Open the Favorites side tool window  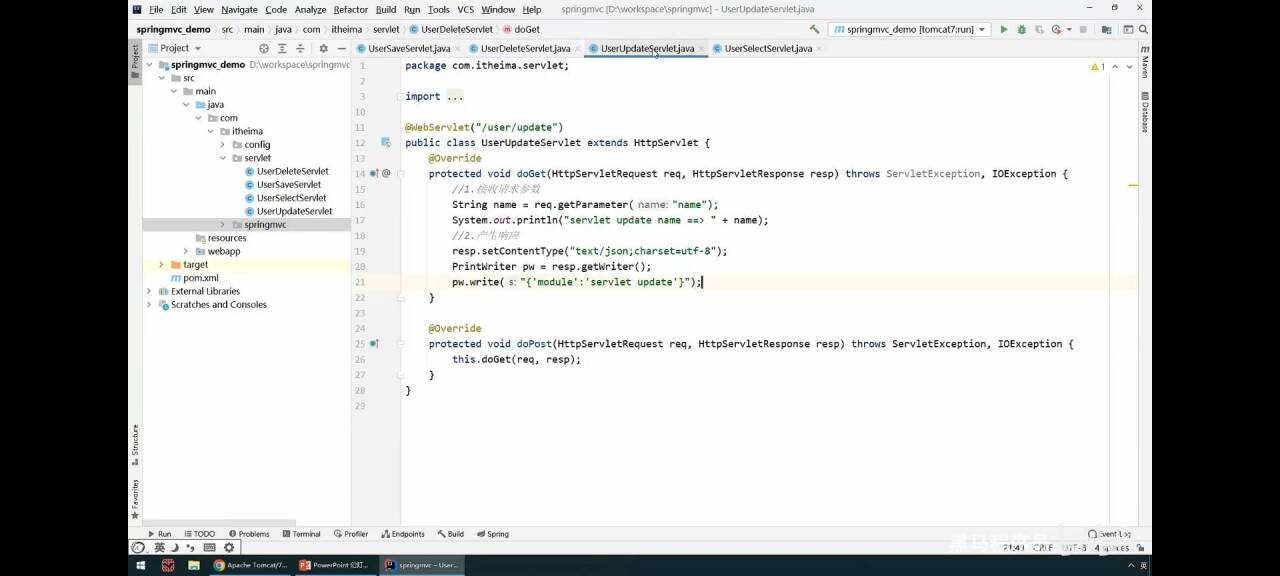[135, 498]
